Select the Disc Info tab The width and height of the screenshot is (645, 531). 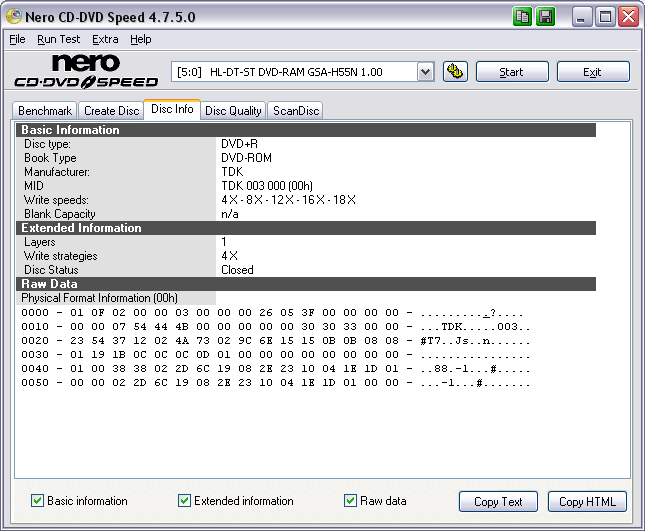172,109
